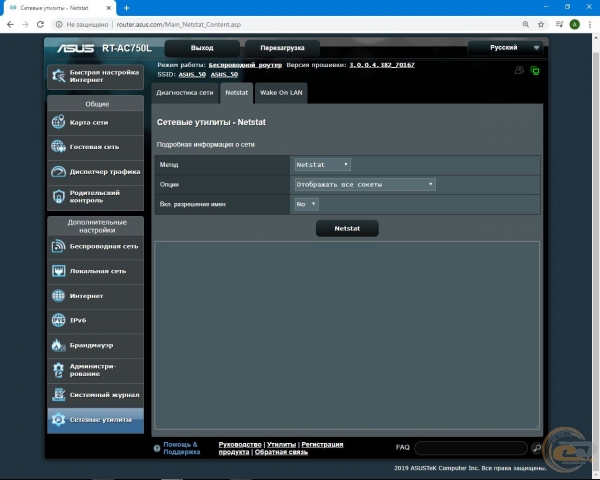Expand the name resolution No dropdown
The width and height of the screenshot is (600, 480).
(x=306, y=204)
